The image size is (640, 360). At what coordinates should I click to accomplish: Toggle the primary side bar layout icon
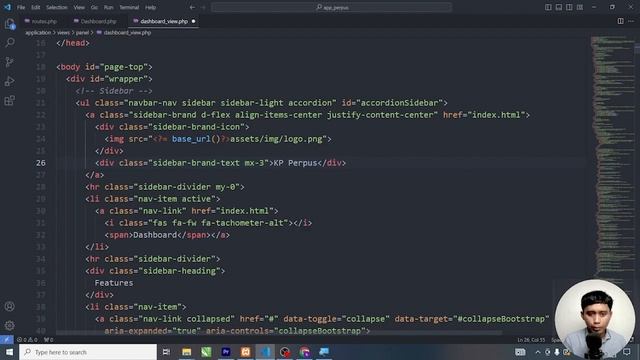548,7
